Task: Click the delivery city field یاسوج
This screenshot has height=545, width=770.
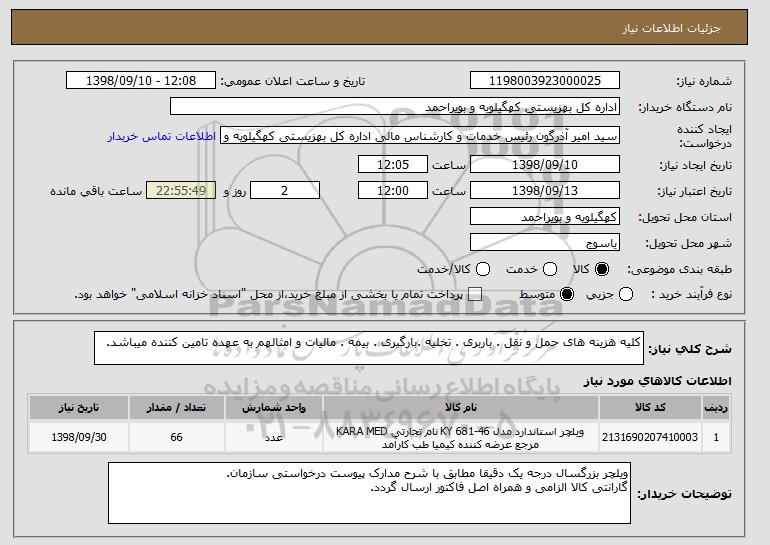Action: (545, 243)
